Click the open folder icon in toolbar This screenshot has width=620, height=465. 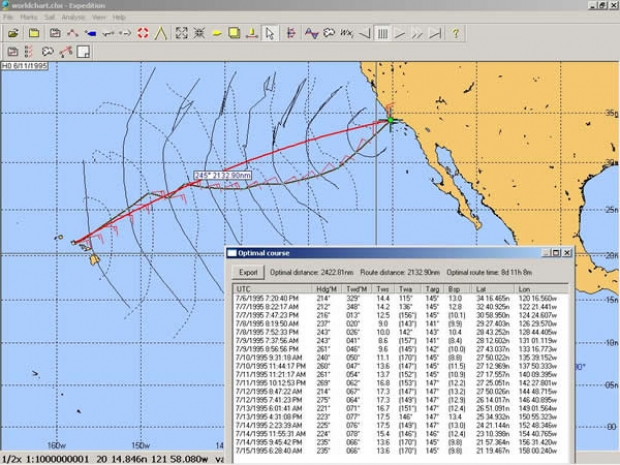[x=12, y=33]
